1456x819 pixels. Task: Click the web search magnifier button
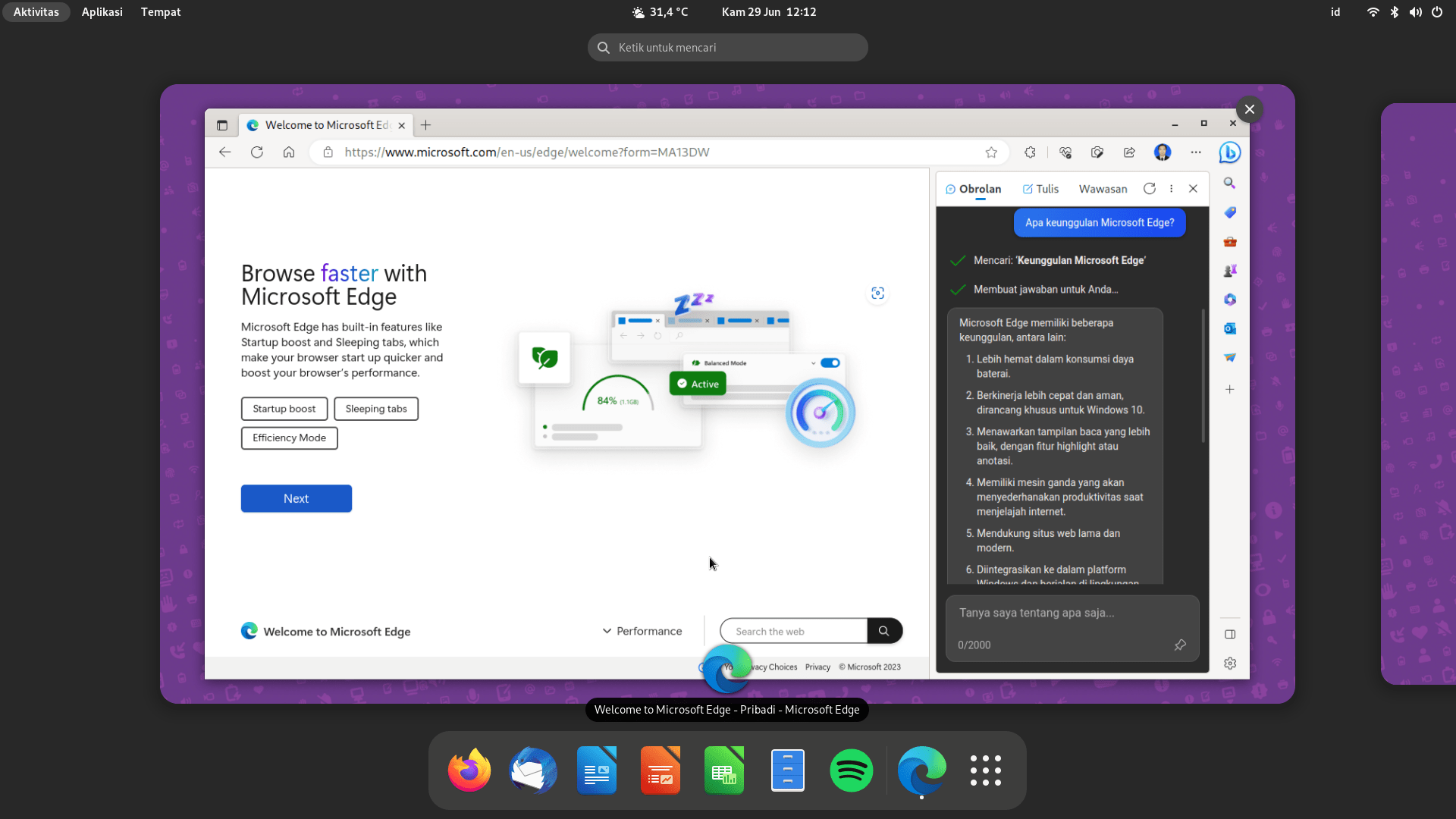point(884,631)
